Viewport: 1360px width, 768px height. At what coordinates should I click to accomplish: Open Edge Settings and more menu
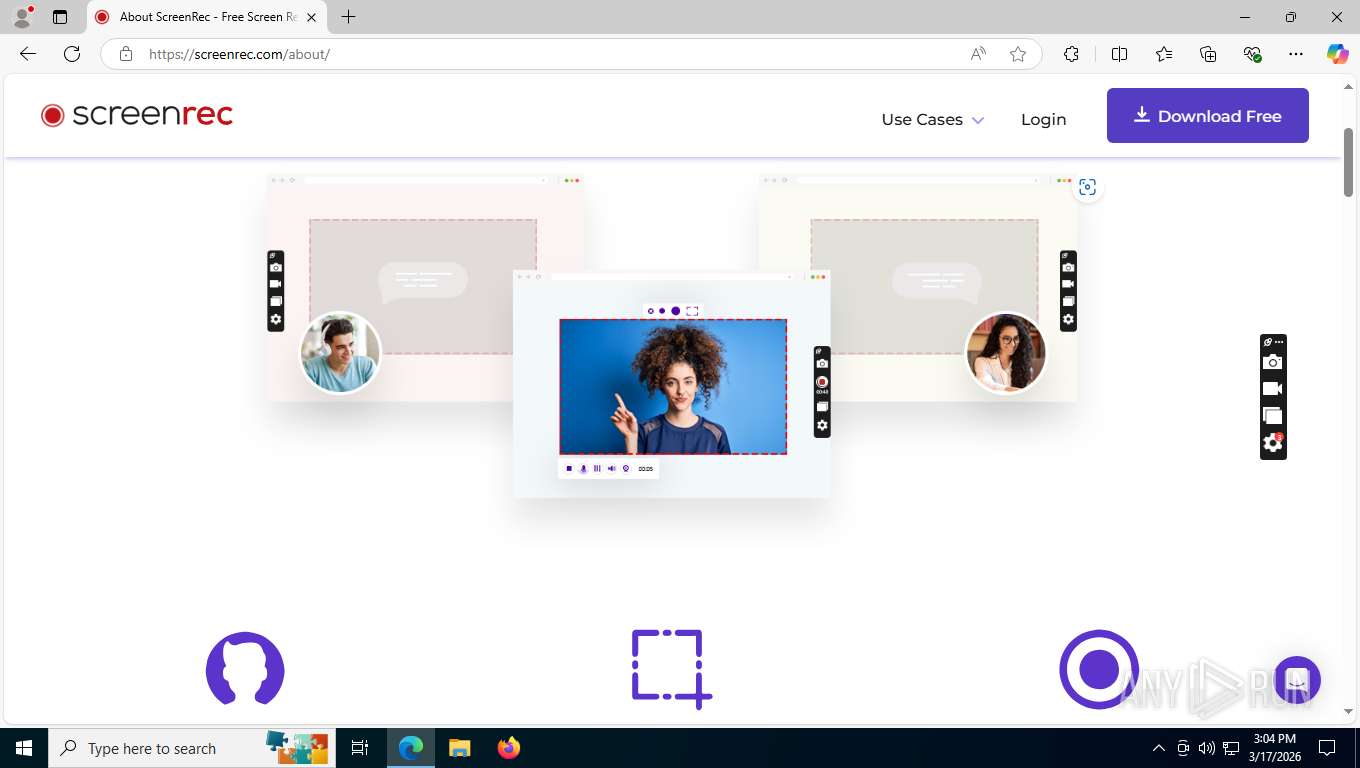[x=1296, y=54]
